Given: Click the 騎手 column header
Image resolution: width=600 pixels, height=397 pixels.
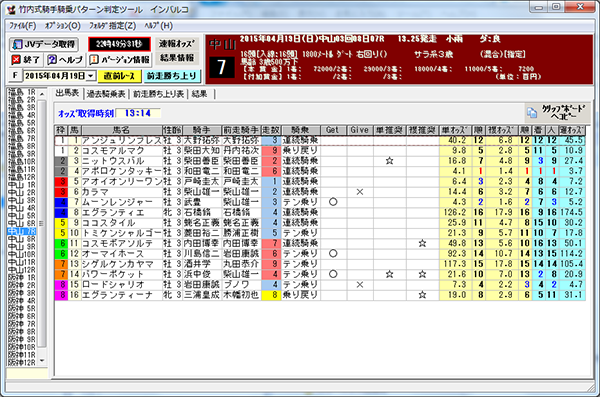Looking at the screenshot, I should click(202, 130).
